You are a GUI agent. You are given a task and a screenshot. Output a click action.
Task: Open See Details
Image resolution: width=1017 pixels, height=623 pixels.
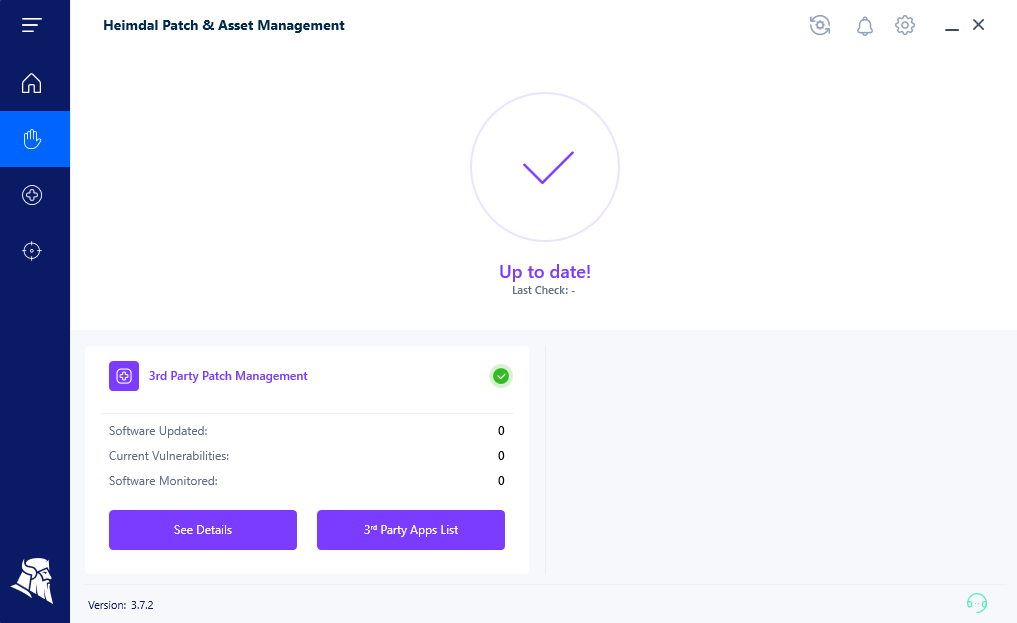pyautogui.click(x=203, y=530)
